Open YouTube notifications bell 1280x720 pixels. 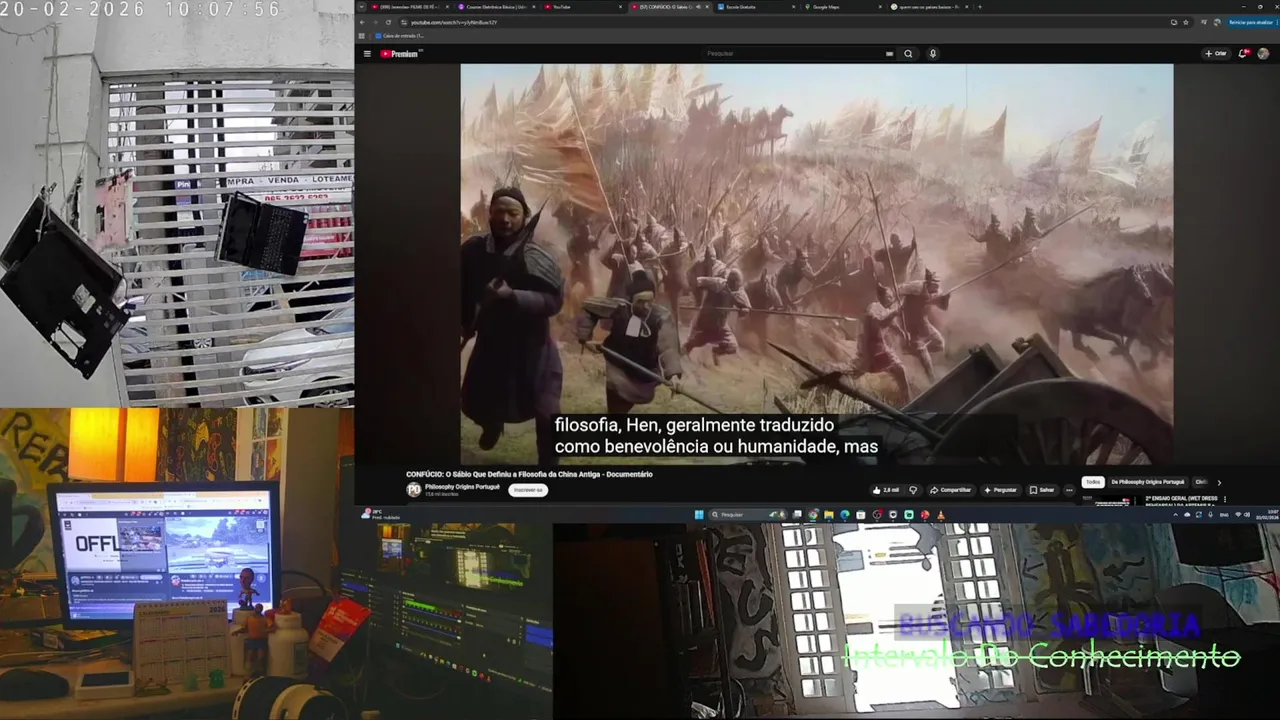[x=1243, y=54]
